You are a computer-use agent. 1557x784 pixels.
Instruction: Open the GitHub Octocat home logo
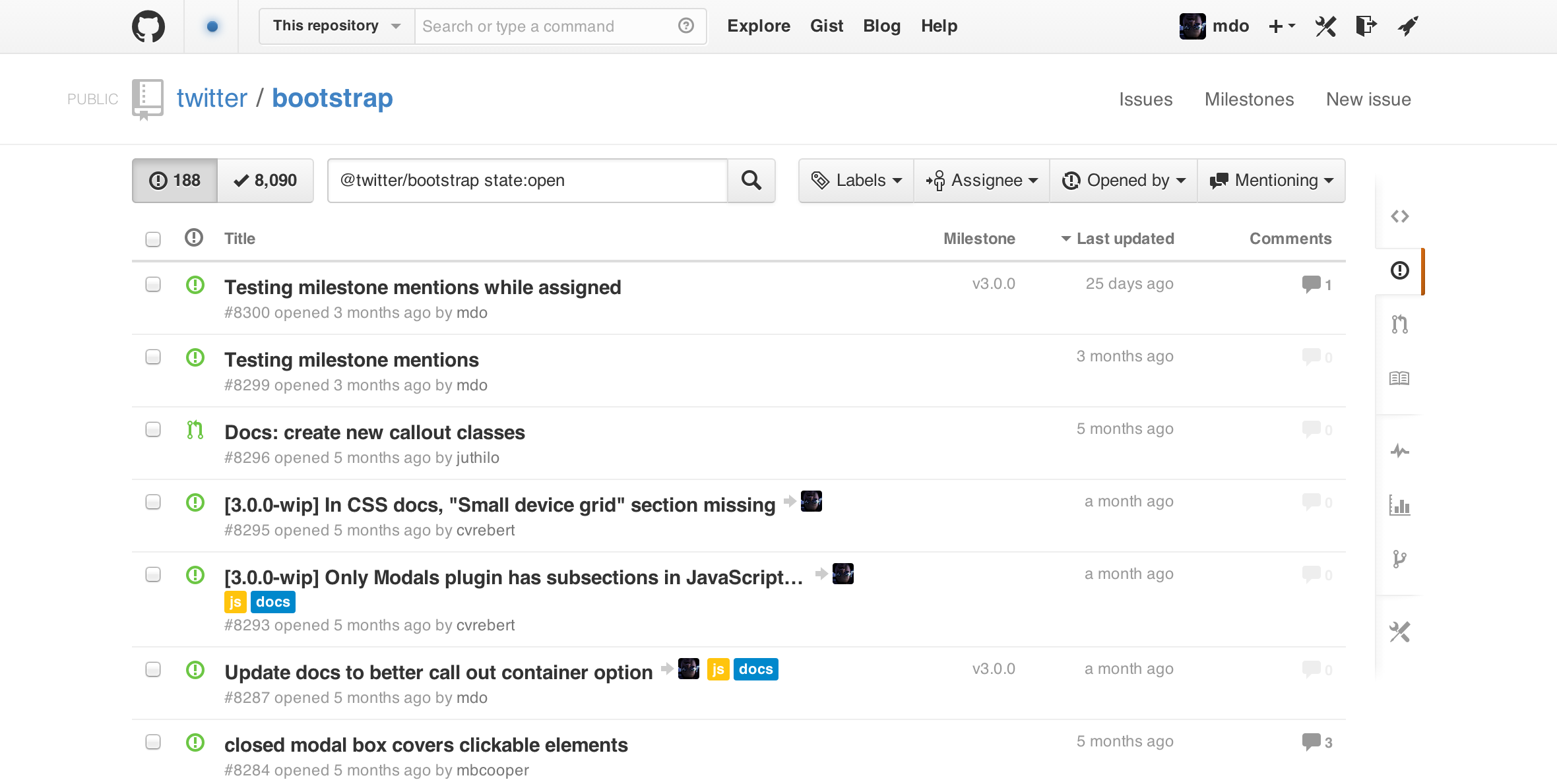coord(148,26)
